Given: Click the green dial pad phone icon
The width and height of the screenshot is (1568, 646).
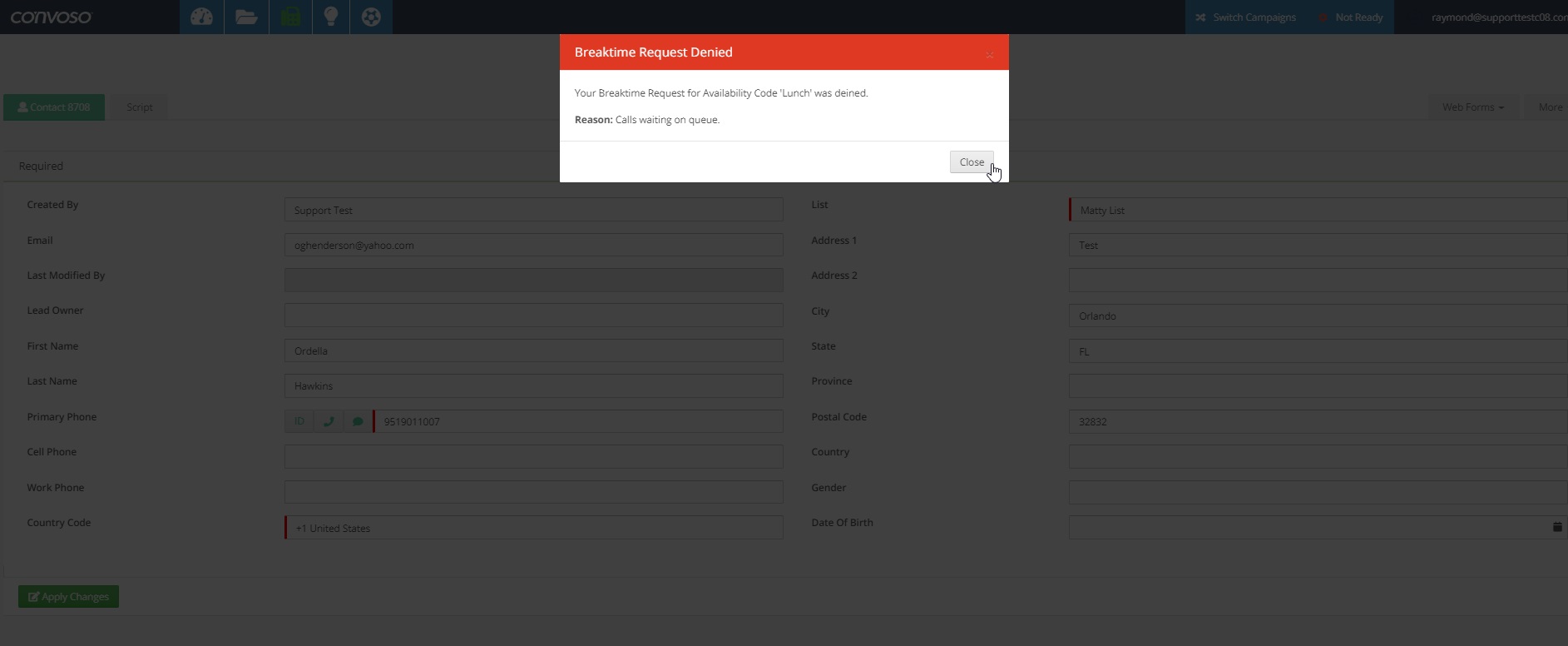Looking at the screenshot, I should pos(290,17).
